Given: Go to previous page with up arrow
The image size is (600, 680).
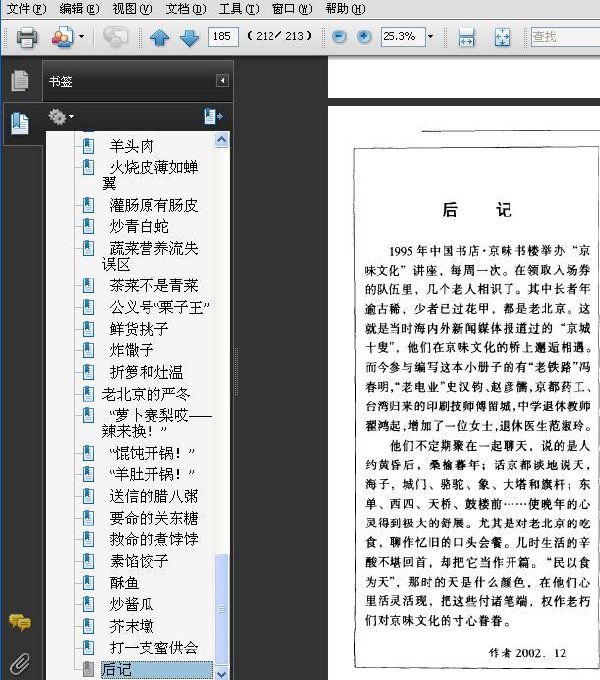Looking at the screenshot, I should (x=160, y=37).
